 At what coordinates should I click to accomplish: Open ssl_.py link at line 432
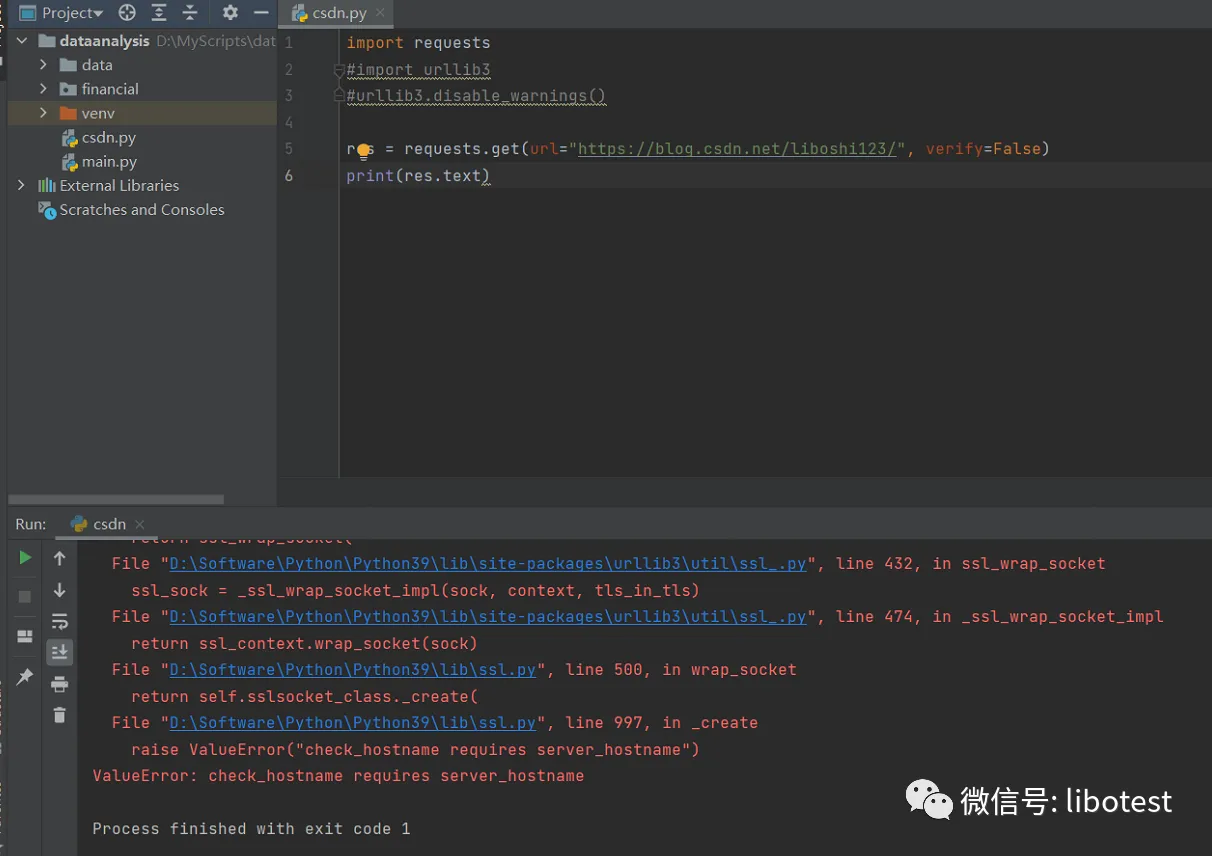[488, 564]
